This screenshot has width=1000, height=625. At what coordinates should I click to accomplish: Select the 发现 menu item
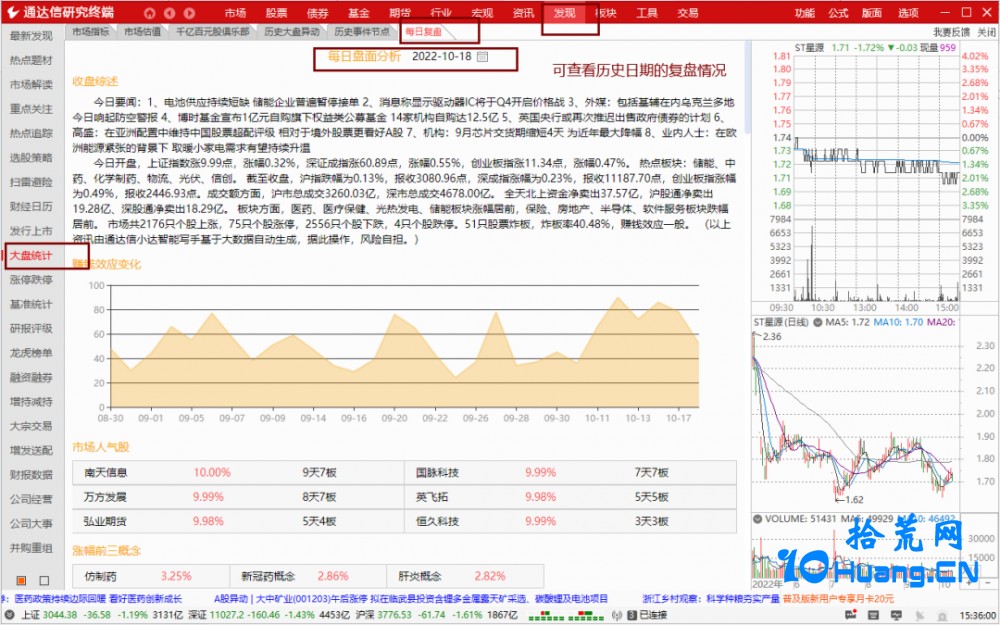(x=564, y=13)
